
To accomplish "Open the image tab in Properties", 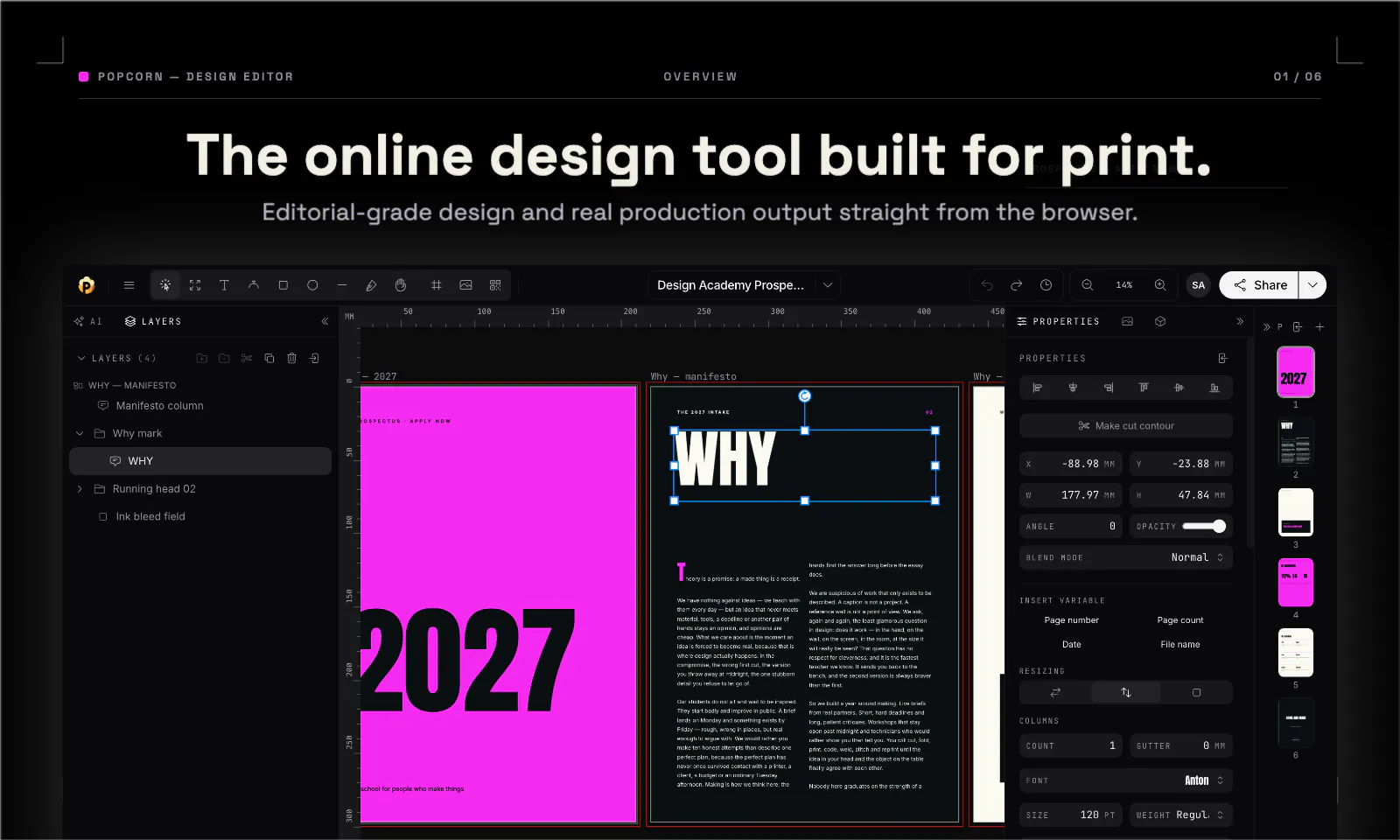I will (1127, 321).
